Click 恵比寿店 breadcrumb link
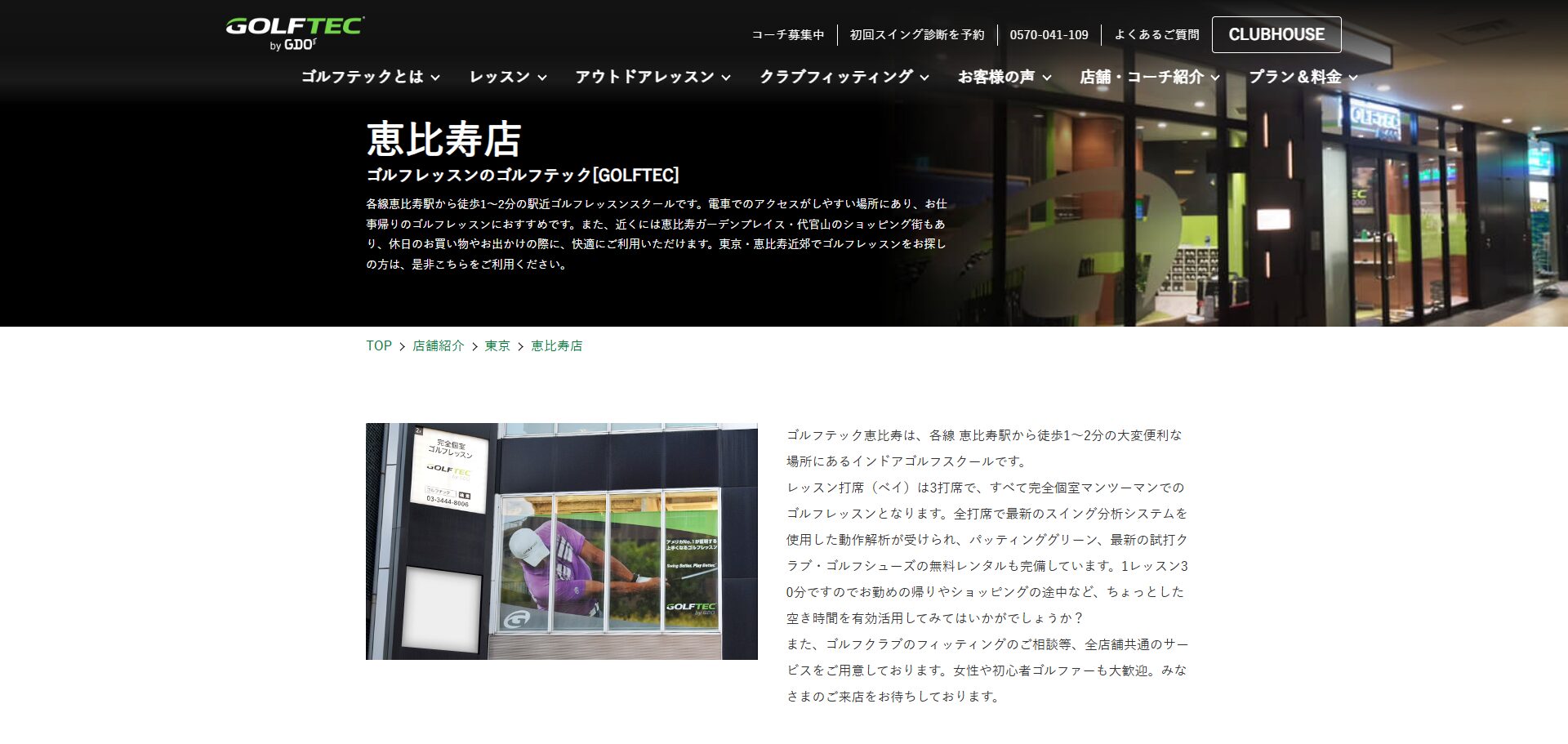1568x744 pixels. click(x=556, y=345)
